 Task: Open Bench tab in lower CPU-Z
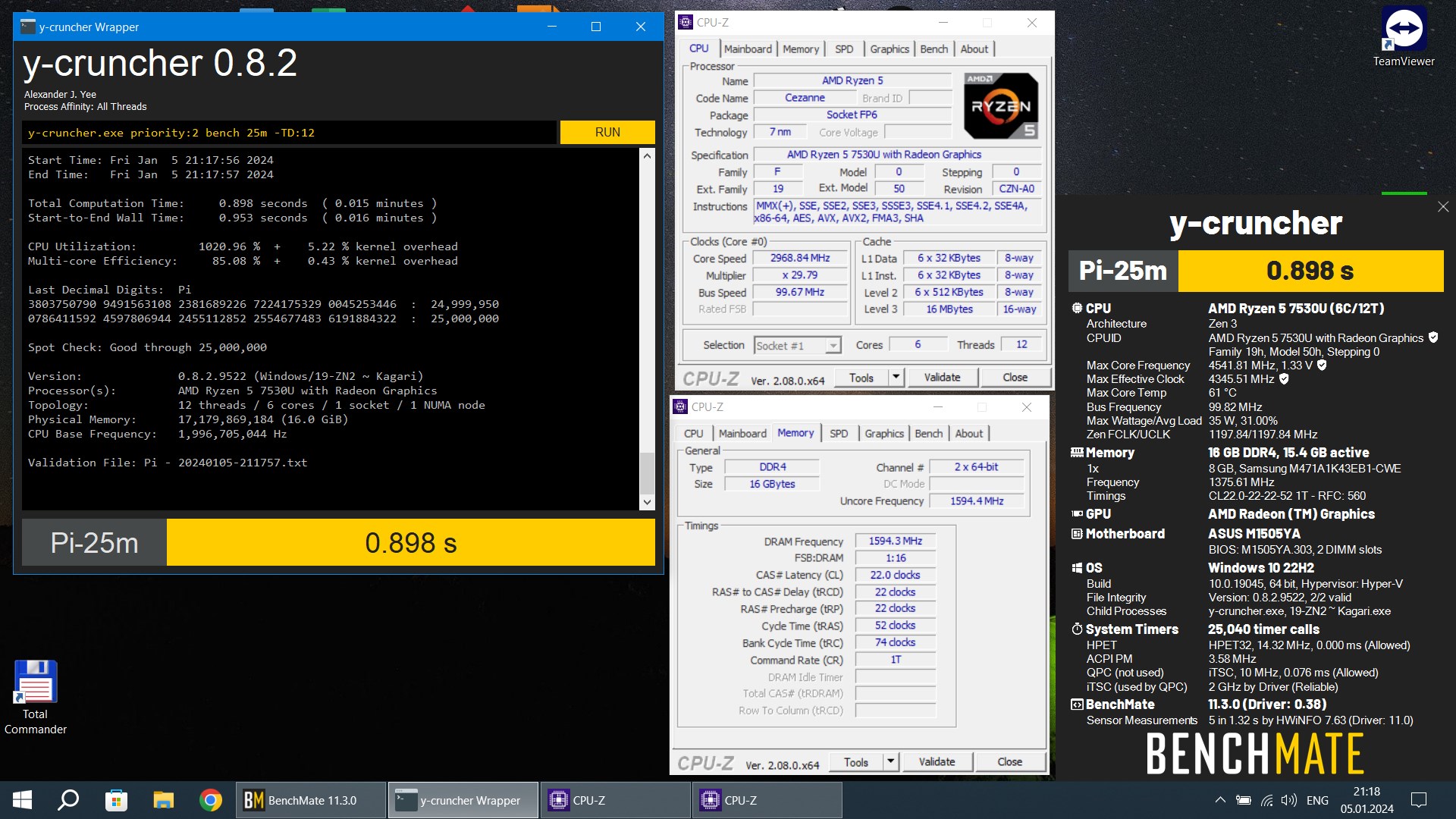click(x=928, y=433)
